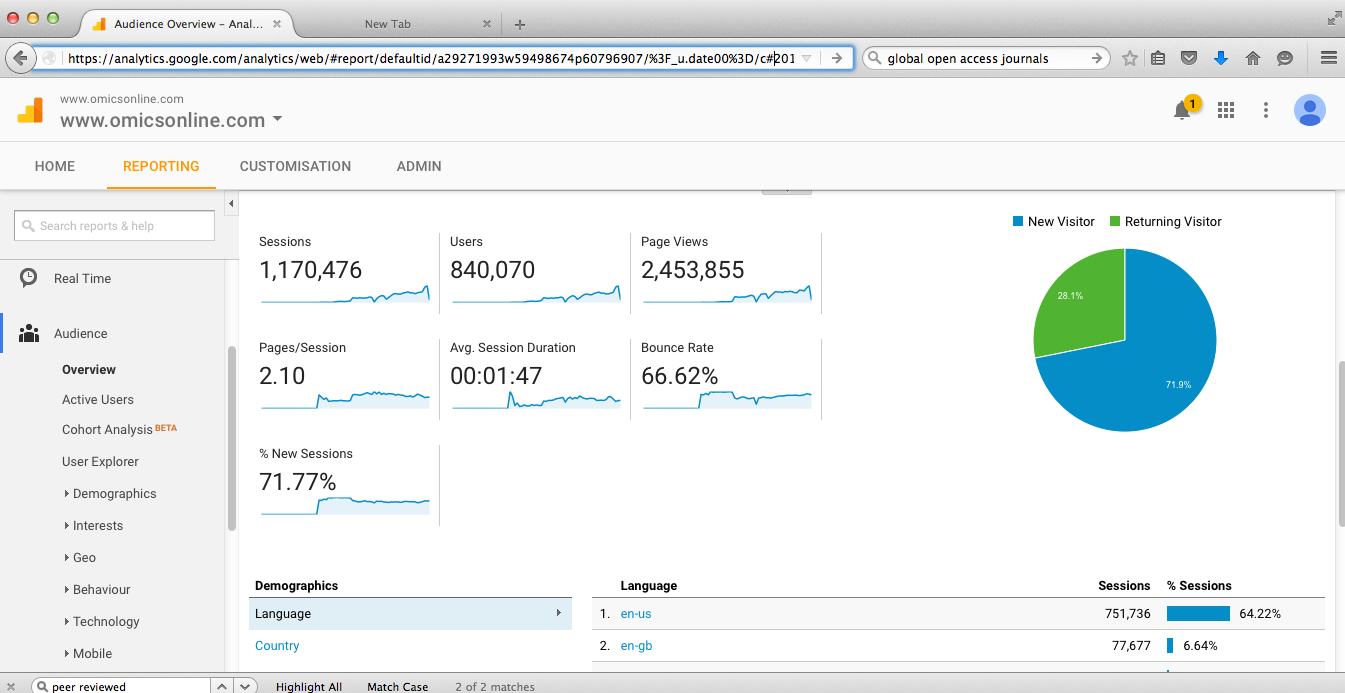1345x693 pixels.
Task: Open the Firefox downloads arrow
Action: click(1220, 58)
